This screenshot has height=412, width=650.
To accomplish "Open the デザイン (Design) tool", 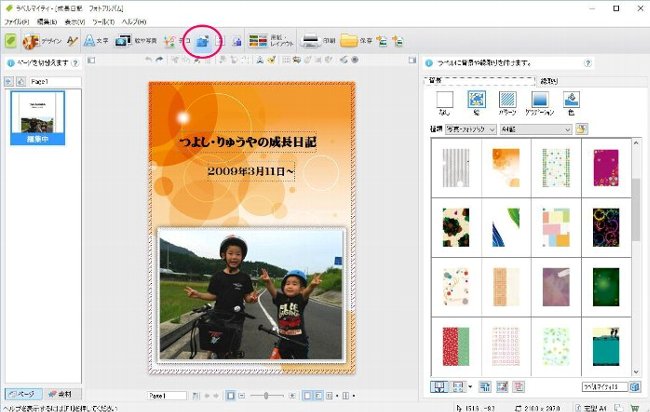I will coord(42,41).
